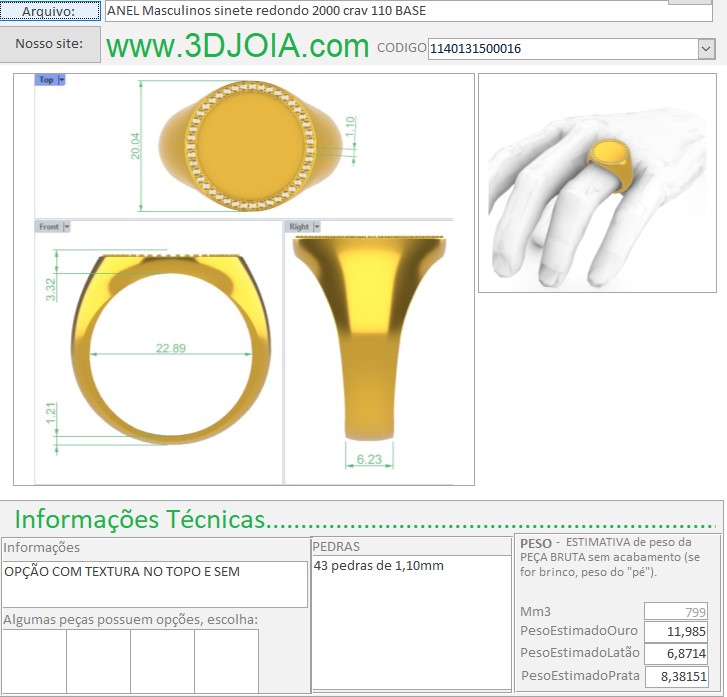Click the PEDRAS box listing 43 pedras

[411, 620]
